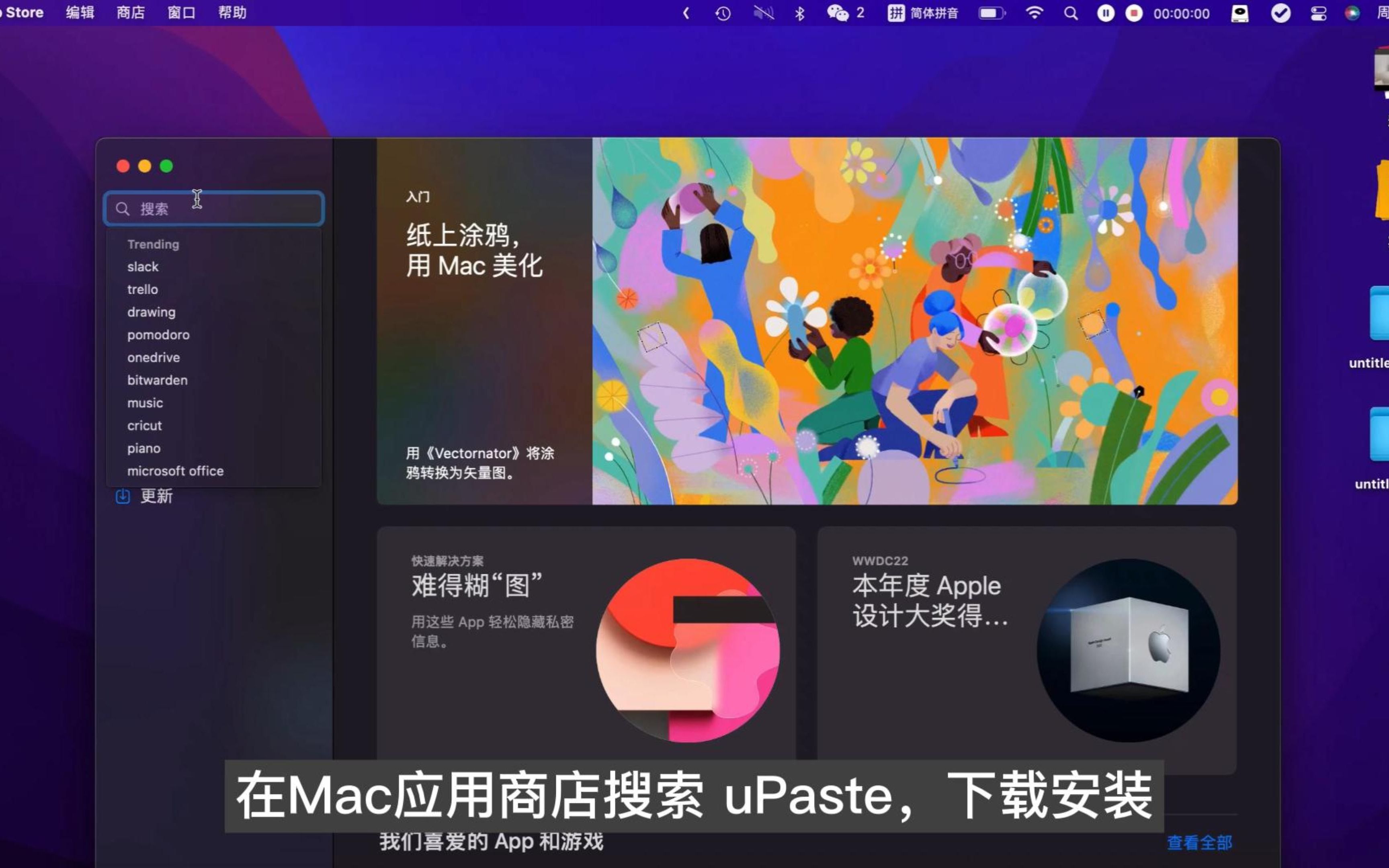The image size is (1389, 868).
Task: Open Spotlight search in menu bar
Action: click(x=1070, y=13)
